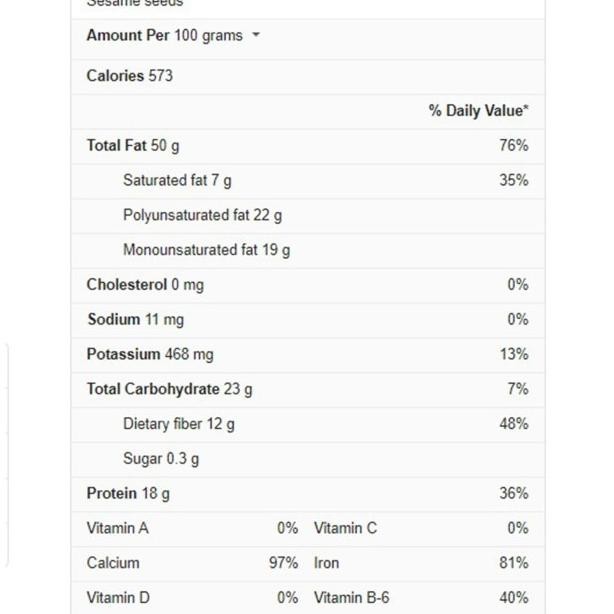Select Total Carbohydrate 23 g label

[169, 389]
